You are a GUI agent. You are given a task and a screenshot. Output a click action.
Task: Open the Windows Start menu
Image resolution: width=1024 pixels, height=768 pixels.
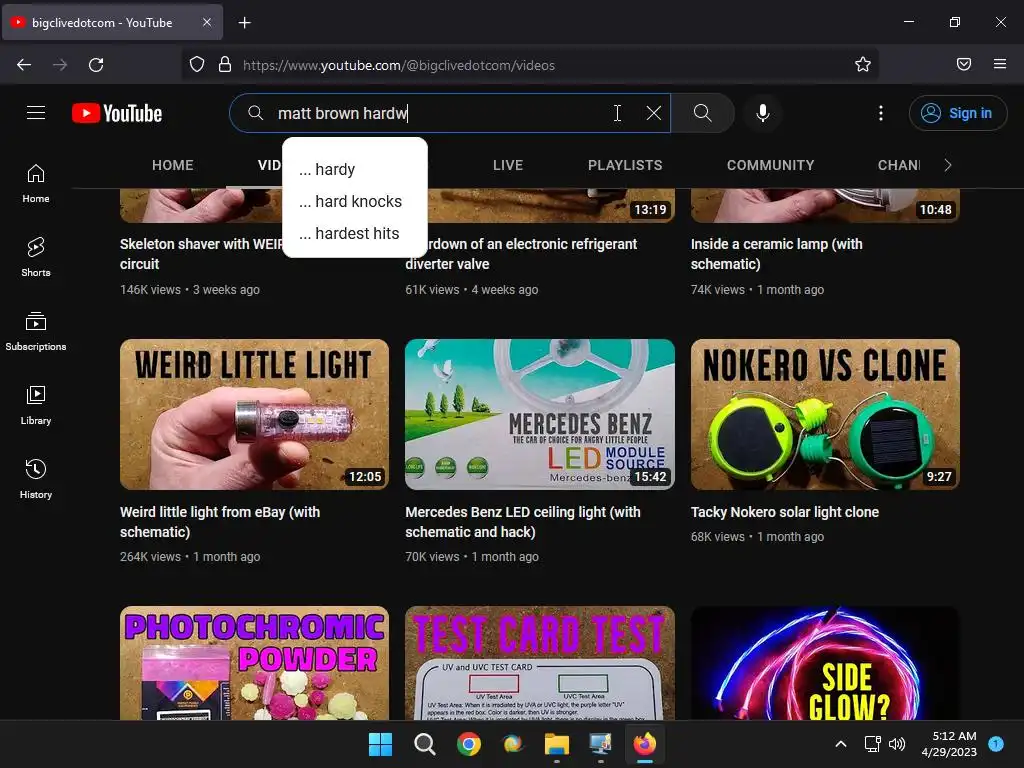[x=380, y=744]
